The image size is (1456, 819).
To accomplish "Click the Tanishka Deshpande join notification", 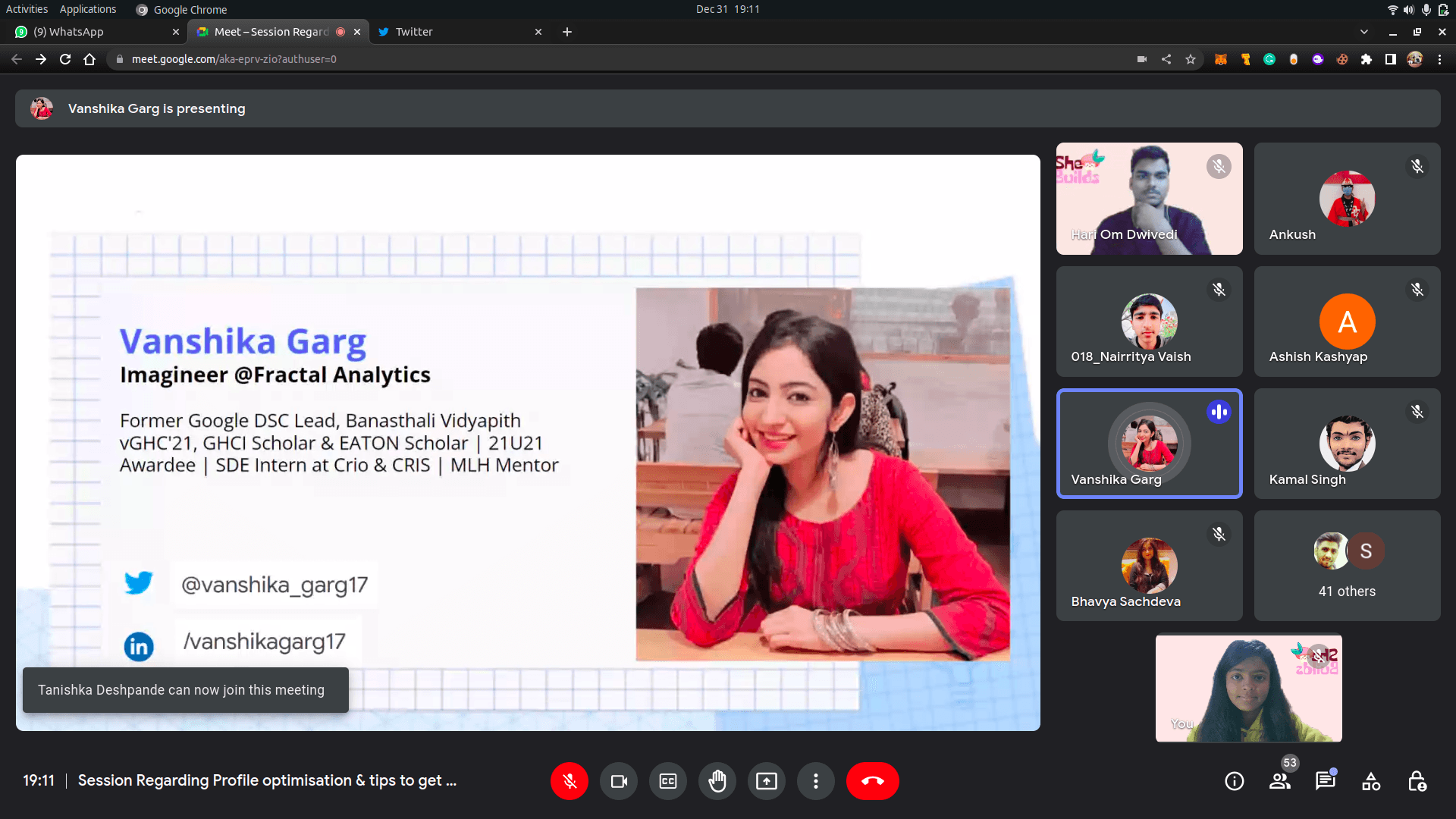I will pos(186,690).
